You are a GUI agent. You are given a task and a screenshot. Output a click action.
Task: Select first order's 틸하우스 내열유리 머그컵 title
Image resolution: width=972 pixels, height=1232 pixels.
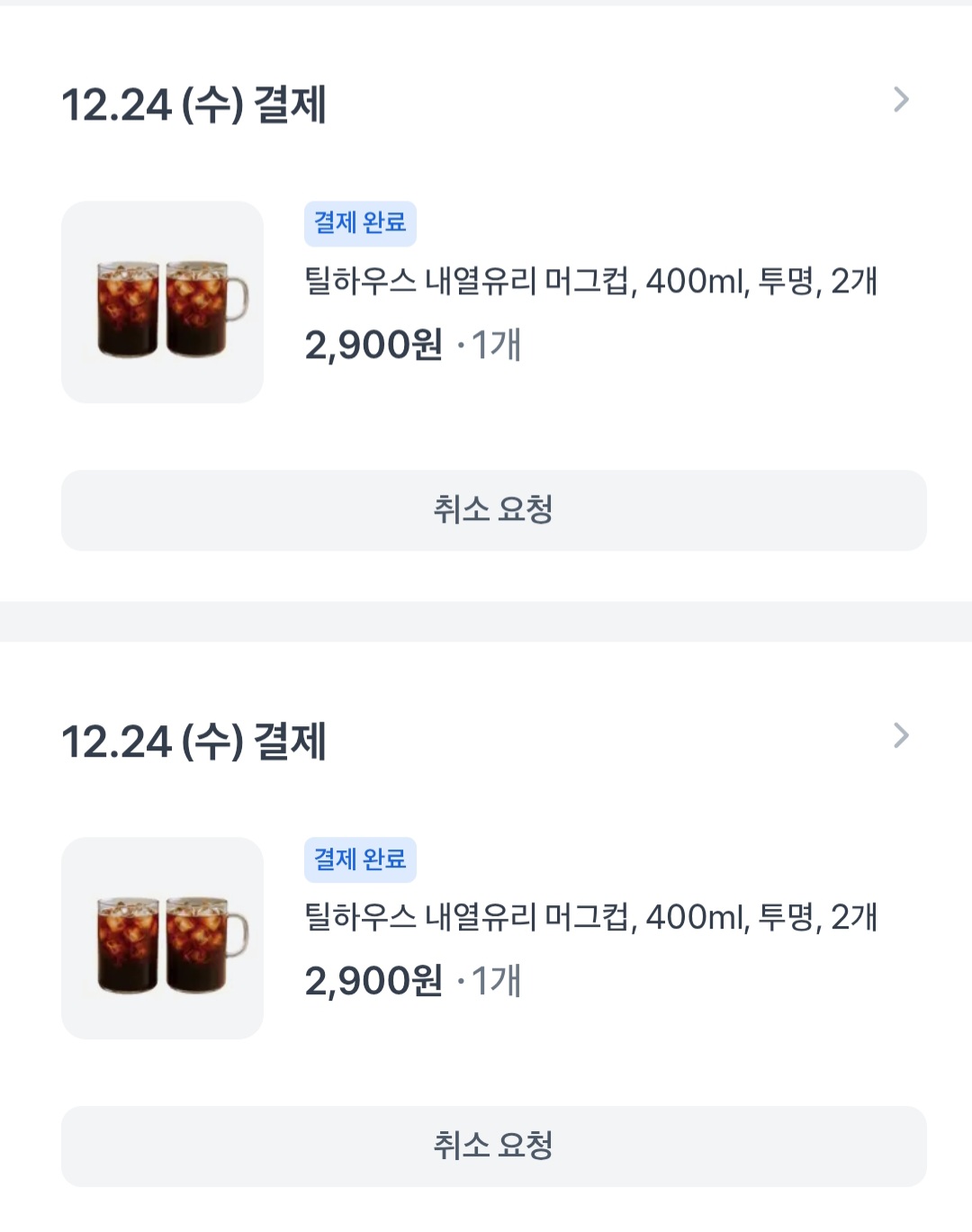[x=590, y=282]
